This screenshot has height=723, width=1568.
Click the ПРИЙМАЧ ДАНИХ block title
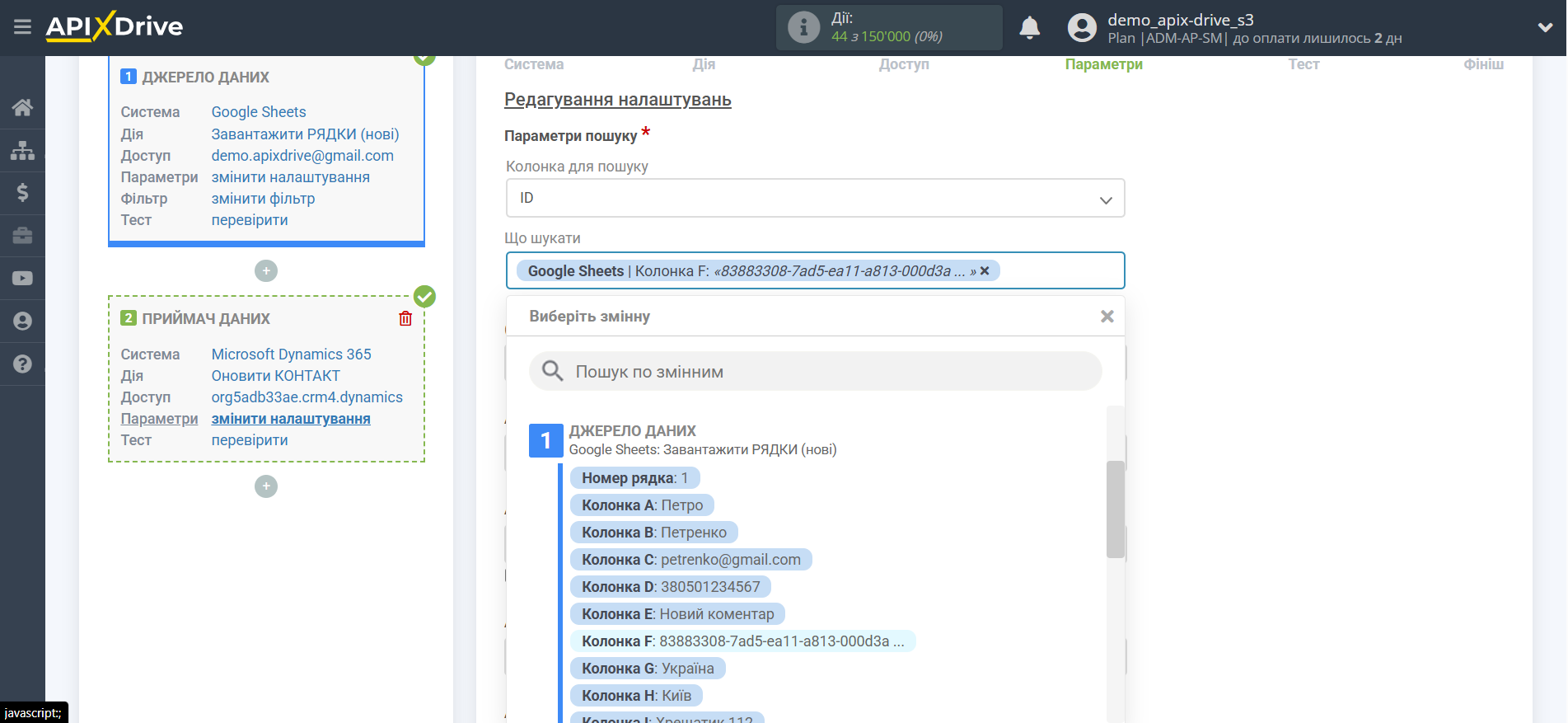click(x=206, y=319)
